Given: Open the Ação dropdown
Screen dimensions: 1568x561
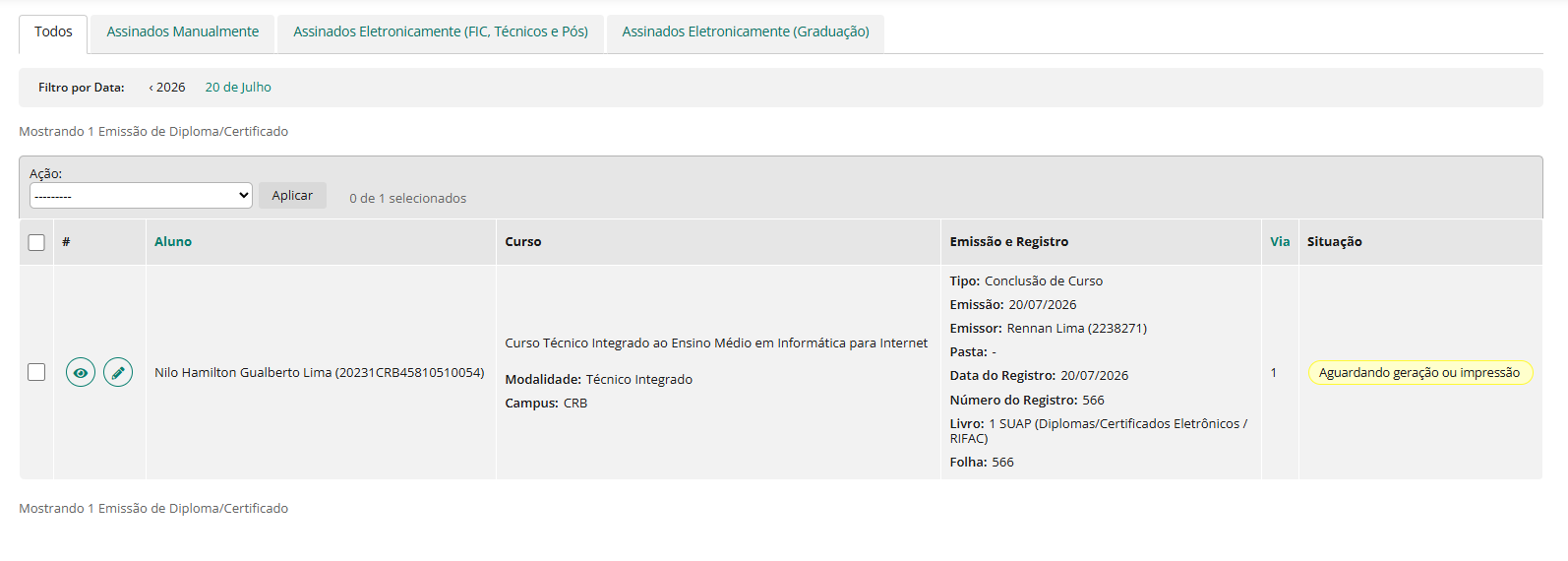Looking at the screenshot, I should [141, 196].
